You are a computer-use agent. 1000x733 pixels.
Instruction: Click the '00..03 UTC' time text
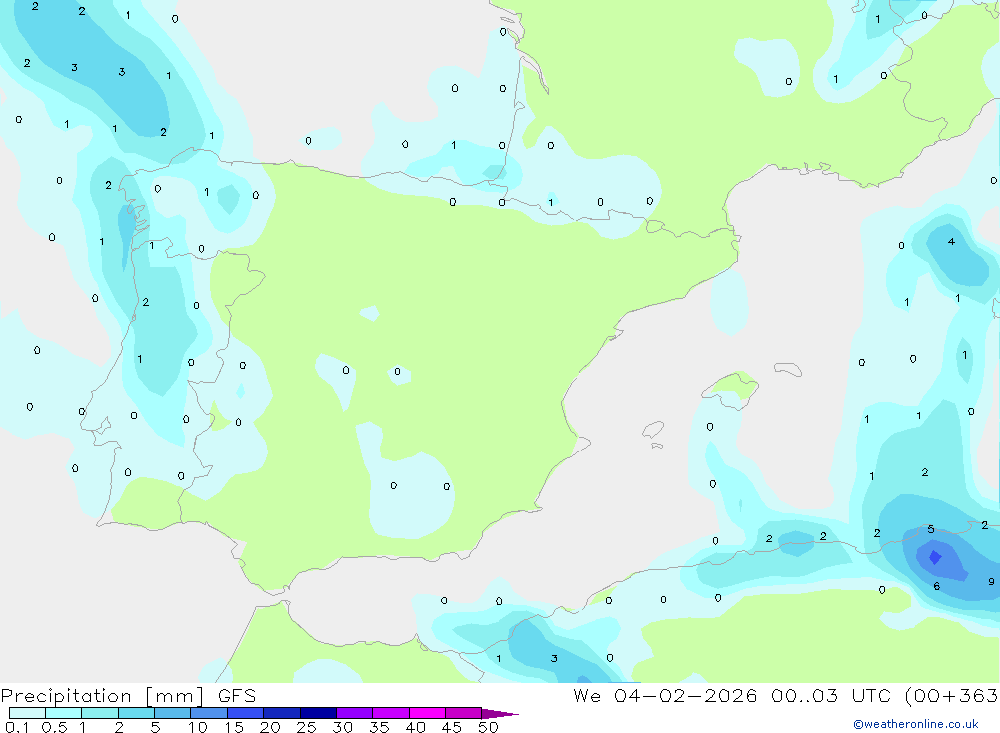[830, 695]
